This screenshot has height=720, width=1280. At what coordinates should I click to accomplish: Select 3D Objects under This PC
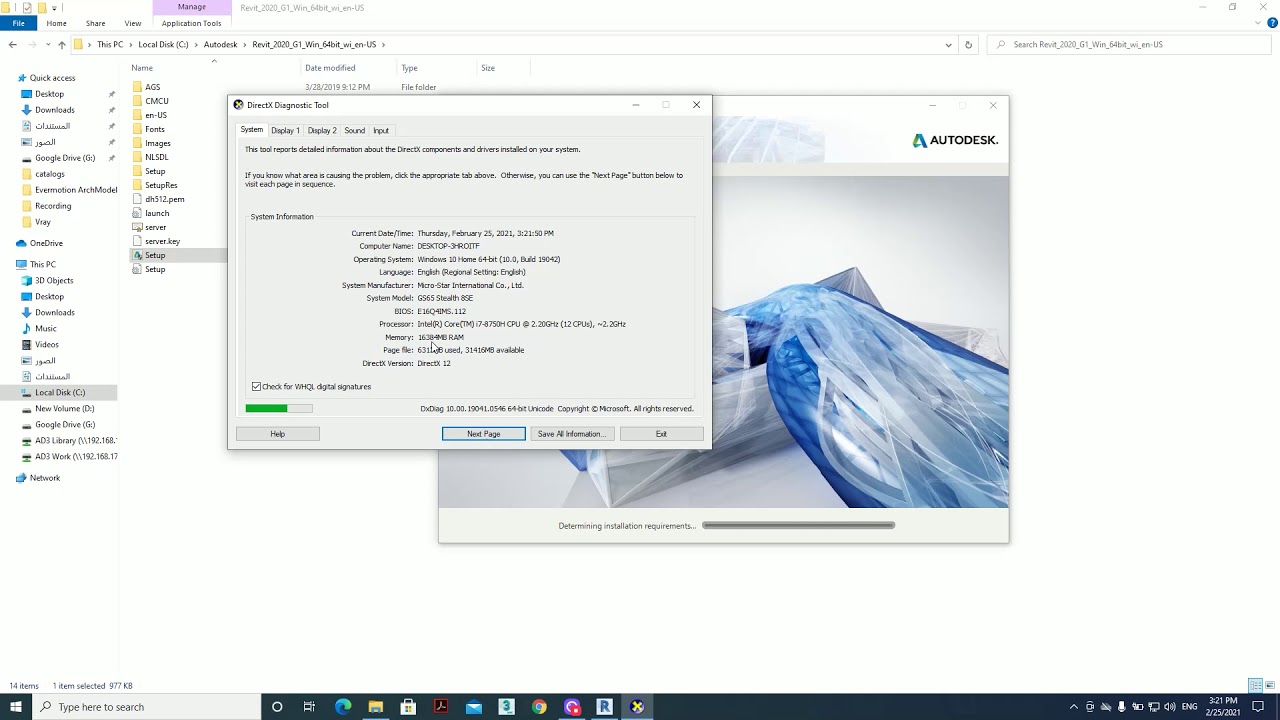point(54,280)
